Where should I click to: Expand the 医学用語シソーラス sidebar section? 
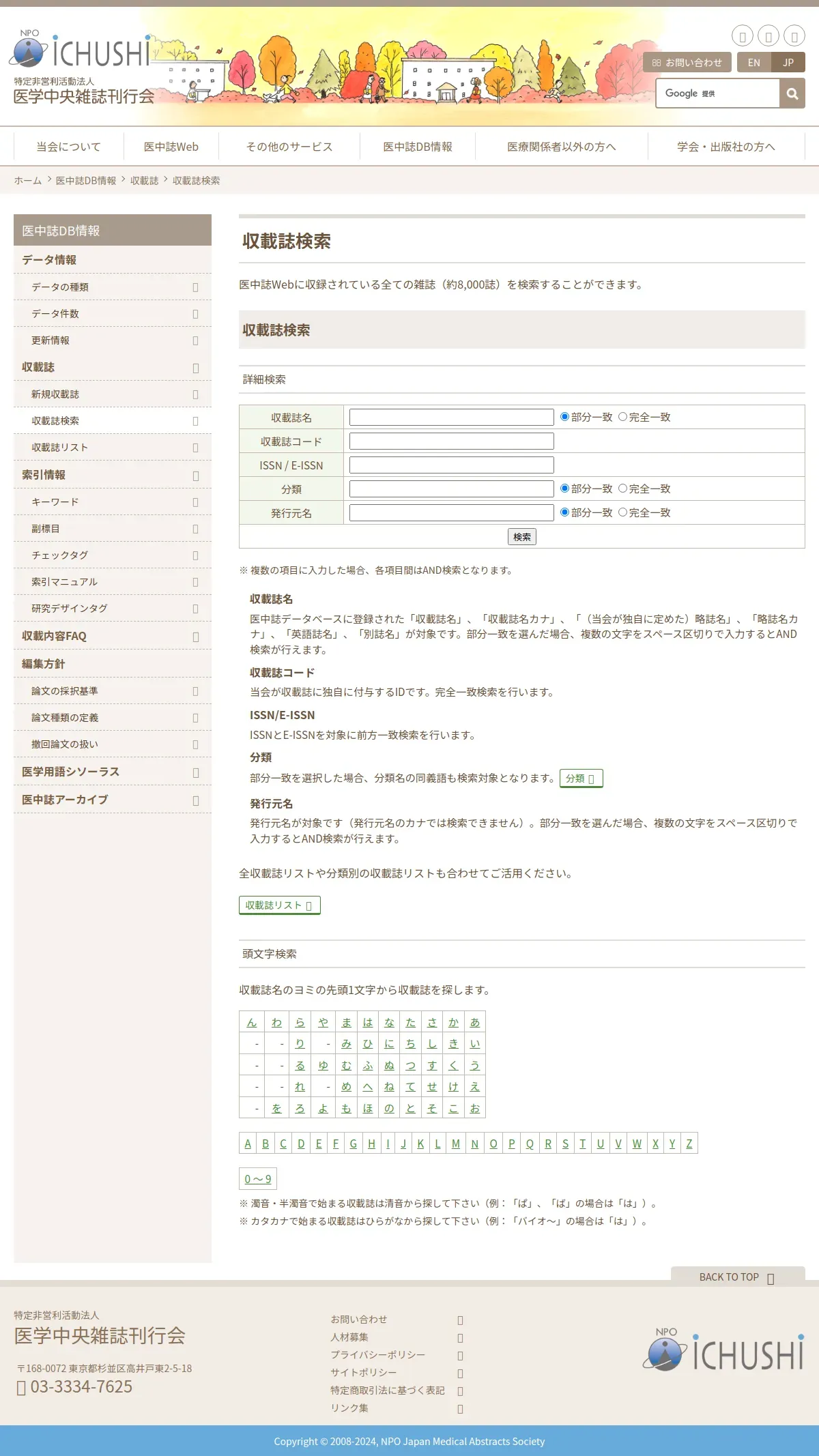click(195, 772)
